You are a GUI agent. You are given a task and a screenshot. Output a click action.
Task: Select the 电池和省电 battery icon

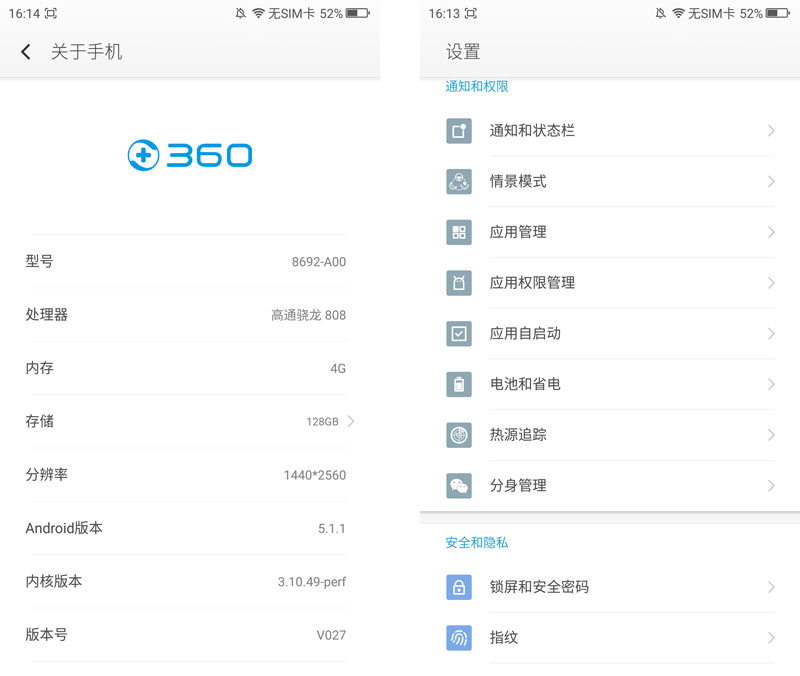click(x=458, y=384)
